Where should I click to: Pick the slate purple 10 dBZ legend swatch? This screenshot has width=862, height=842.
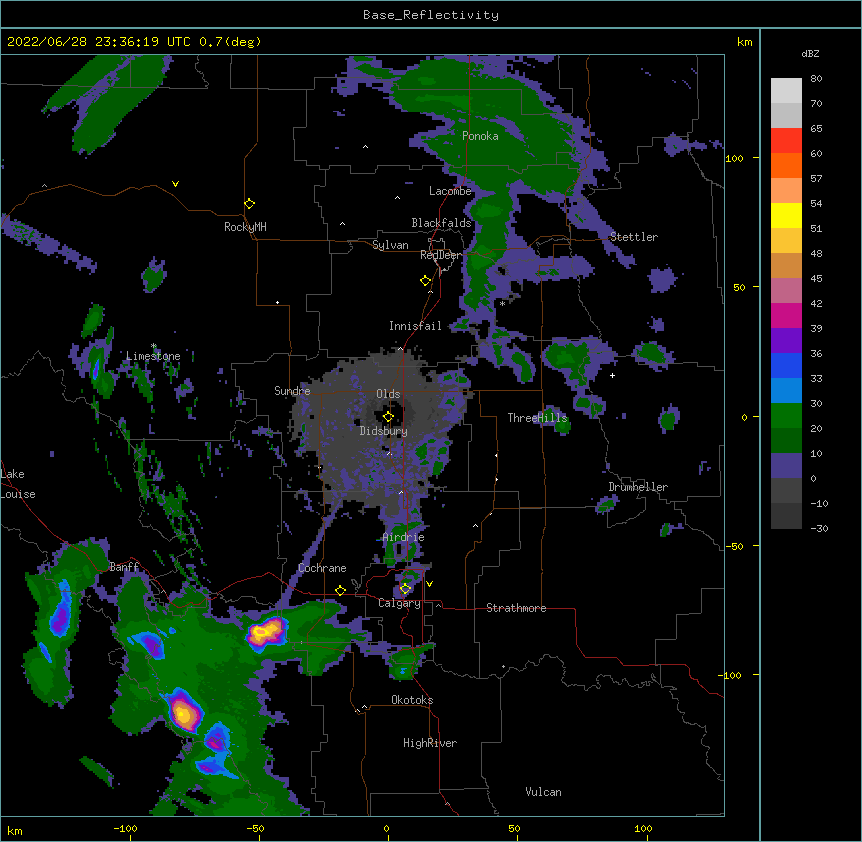786,466
